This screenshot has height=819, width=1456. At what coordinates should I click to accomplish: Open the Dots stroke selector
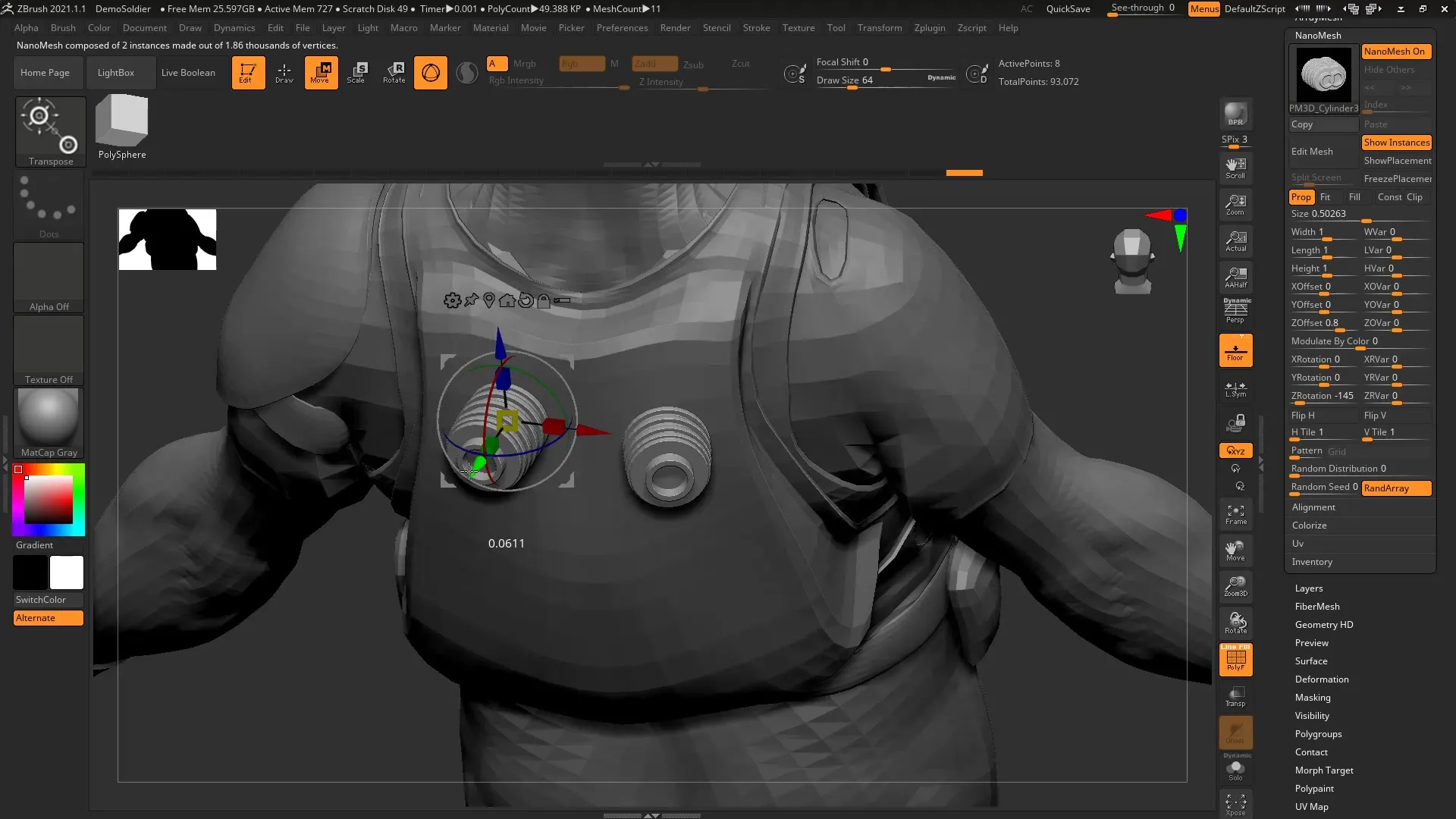(49, 205)
